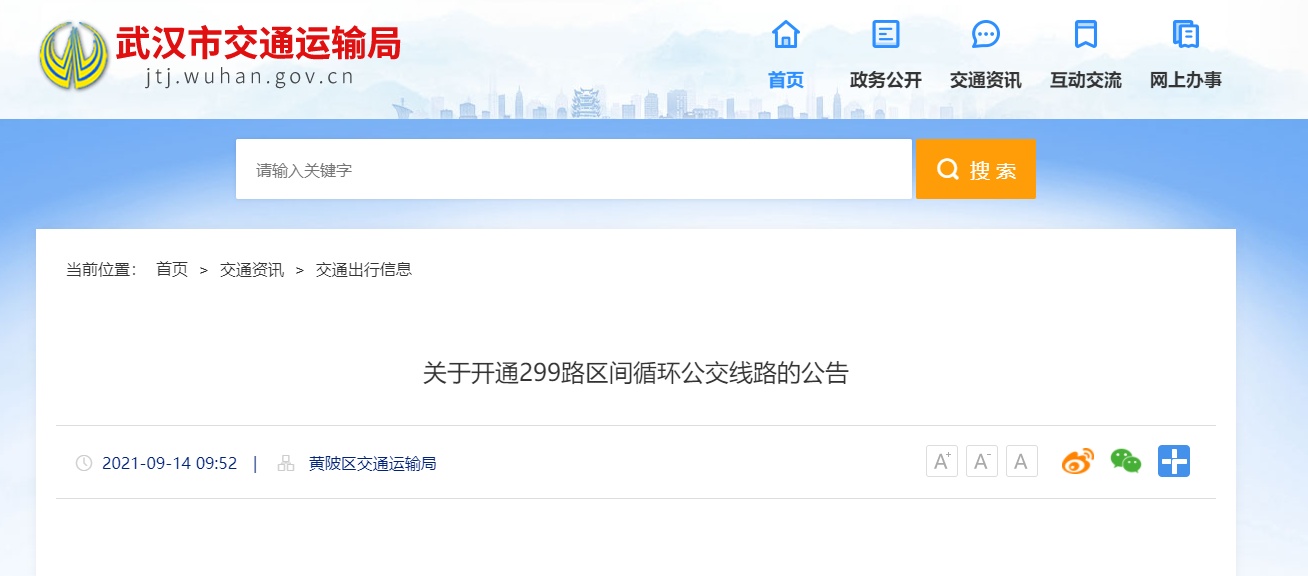This screenshot has height=576, width=1308.
Task: Open the 政务公开 document icon
Action: 886,34
